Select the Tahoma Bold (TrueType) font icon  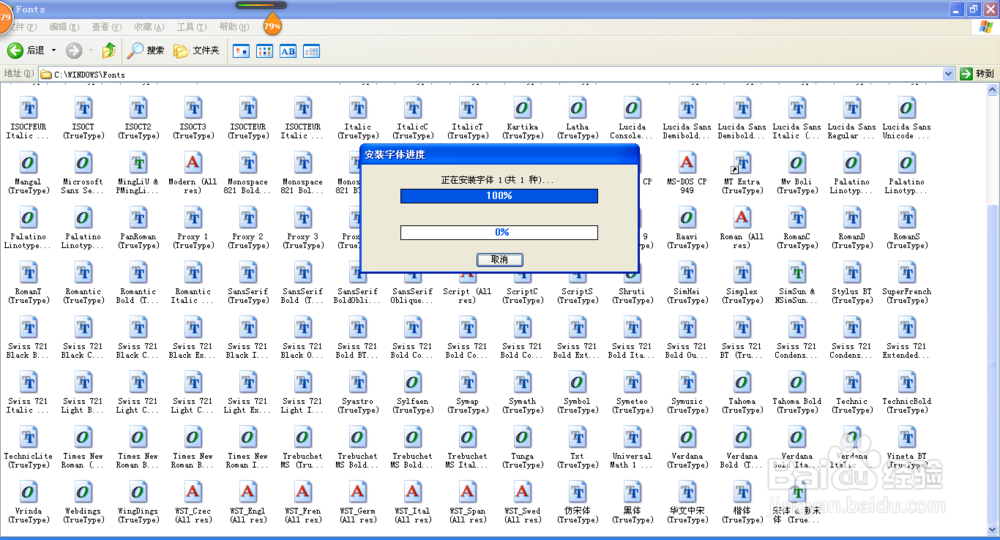pyautogui.click(x=796, y=383)
